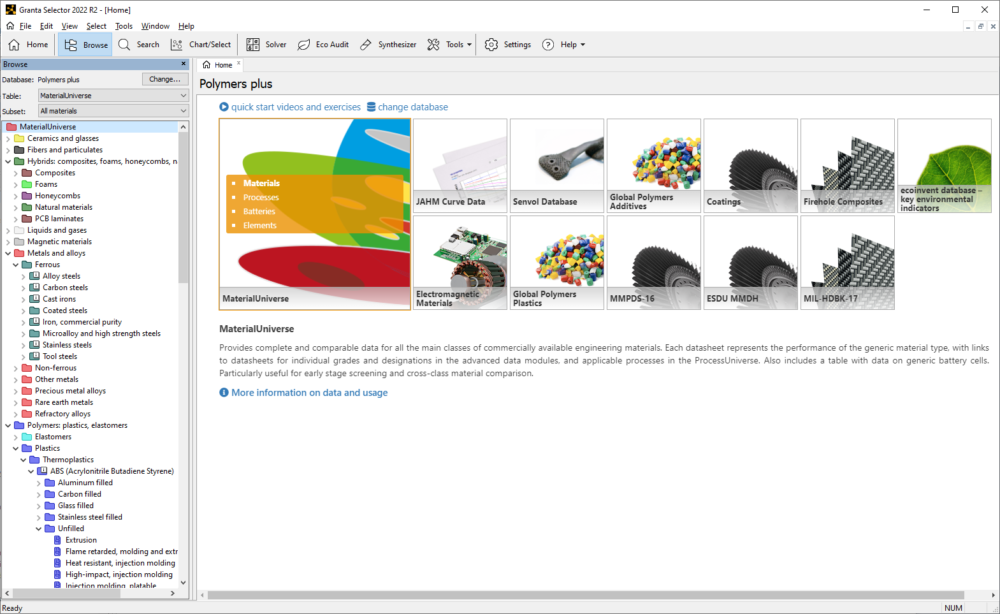
Task: Open the Home toolbar button
Action: coord(28,45)
